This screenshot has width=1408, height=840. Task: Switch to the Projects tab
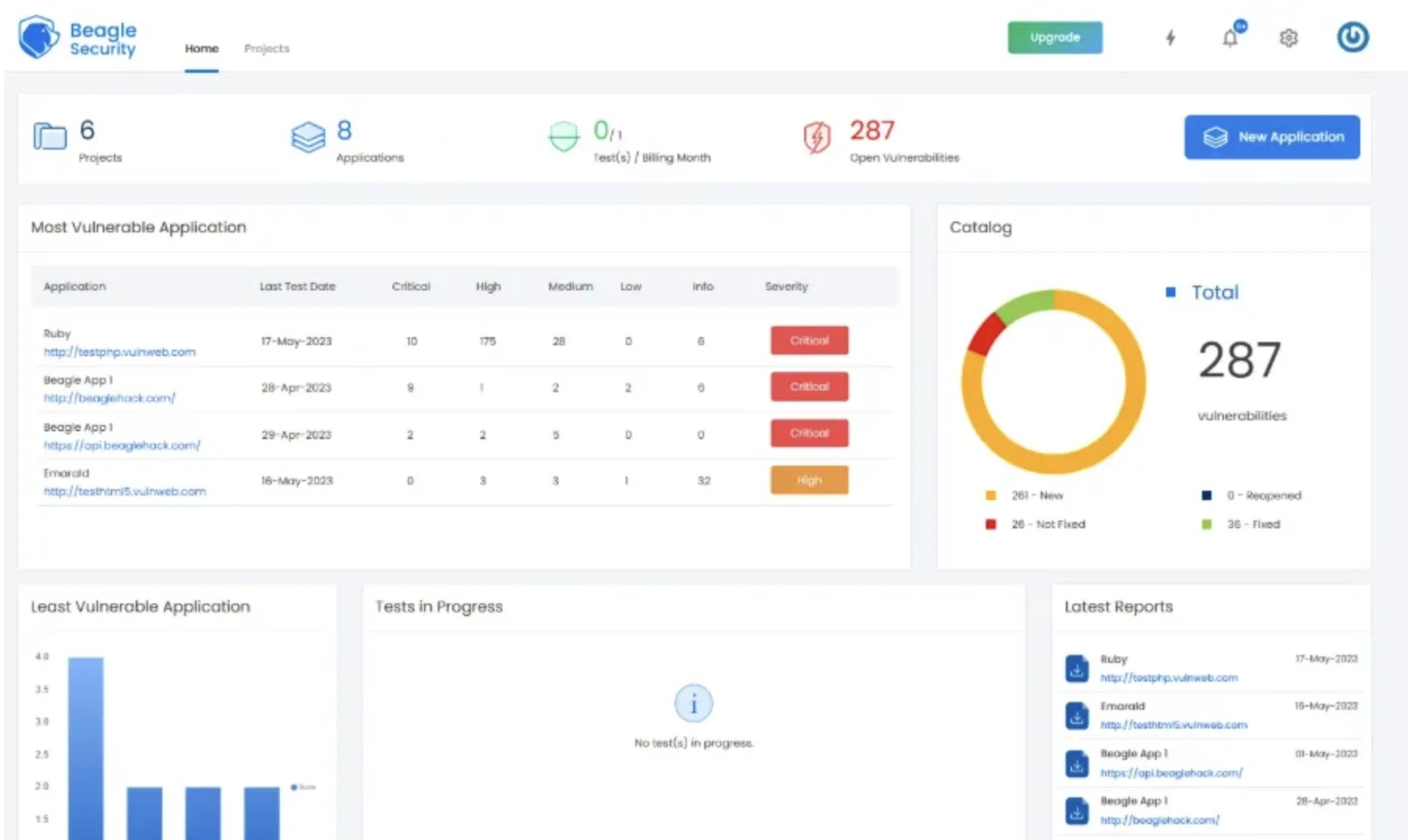266,48
